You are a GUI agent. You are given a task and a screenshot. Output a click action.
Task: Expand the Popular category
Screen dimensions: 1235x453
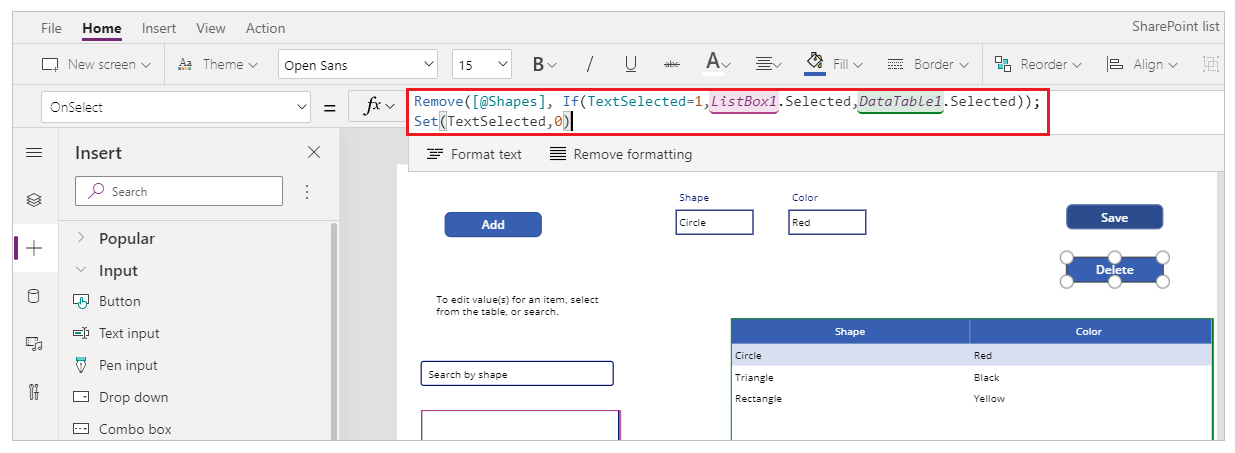click(x=115, y=238)
